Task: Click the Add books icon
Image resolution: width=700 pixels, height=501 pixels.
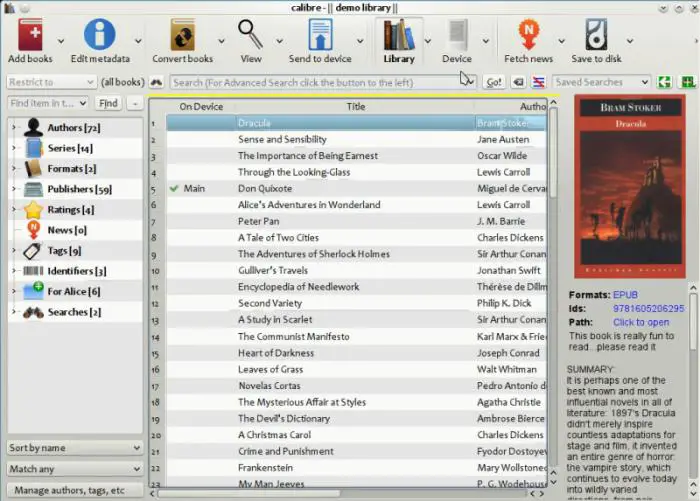Action: (30, 34)
